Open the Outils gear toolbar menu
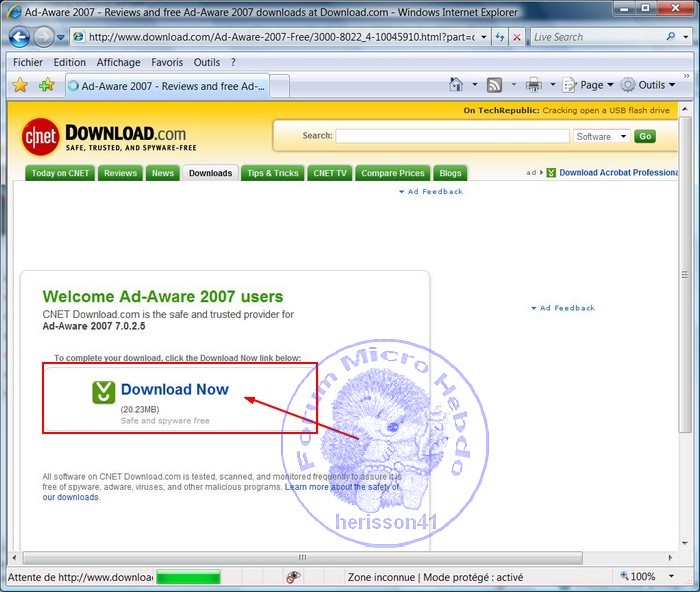The height and width of the screenshot is (592, 700). tap(648, 85)
